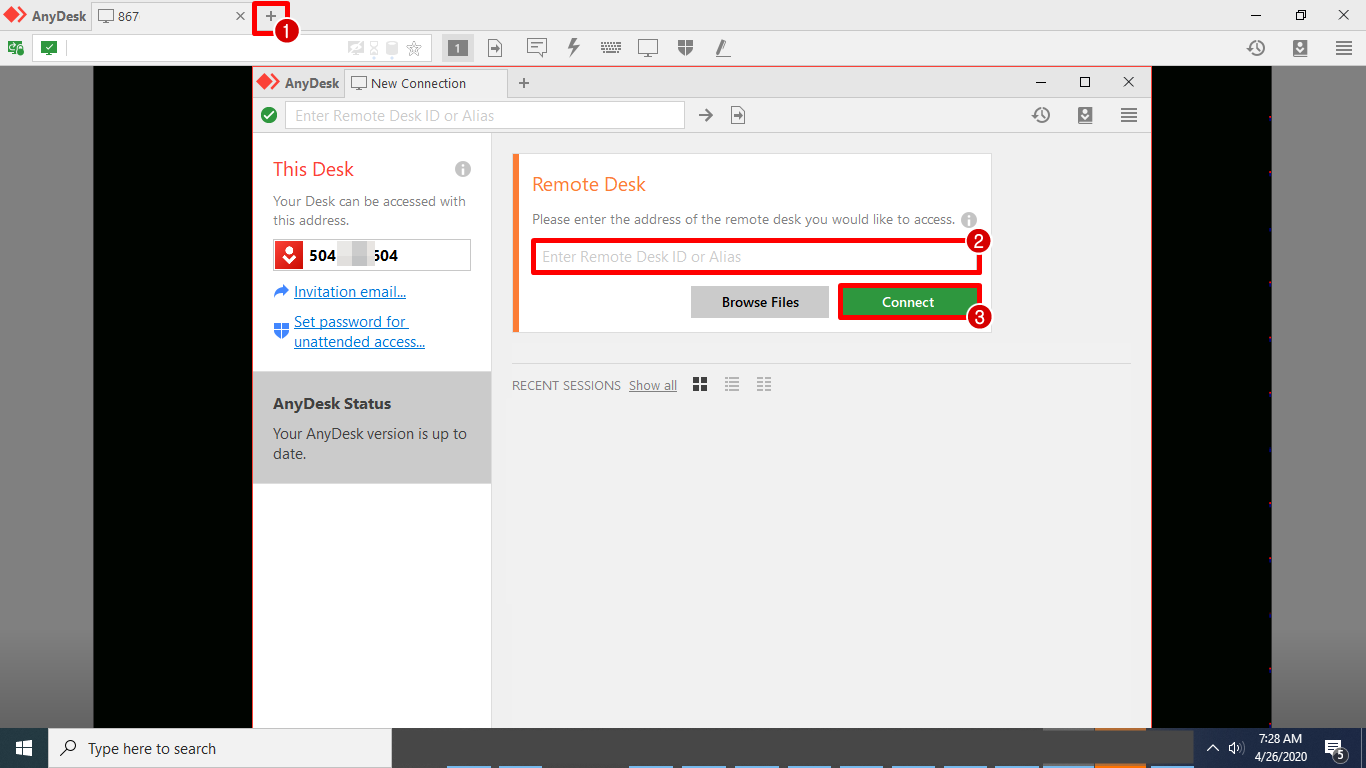The width and height of the screenshot is (1366, 768).
Task: Click the red AnyDesk icon beside desk ID
Action: pyautogui.click(x=289, y=256)
